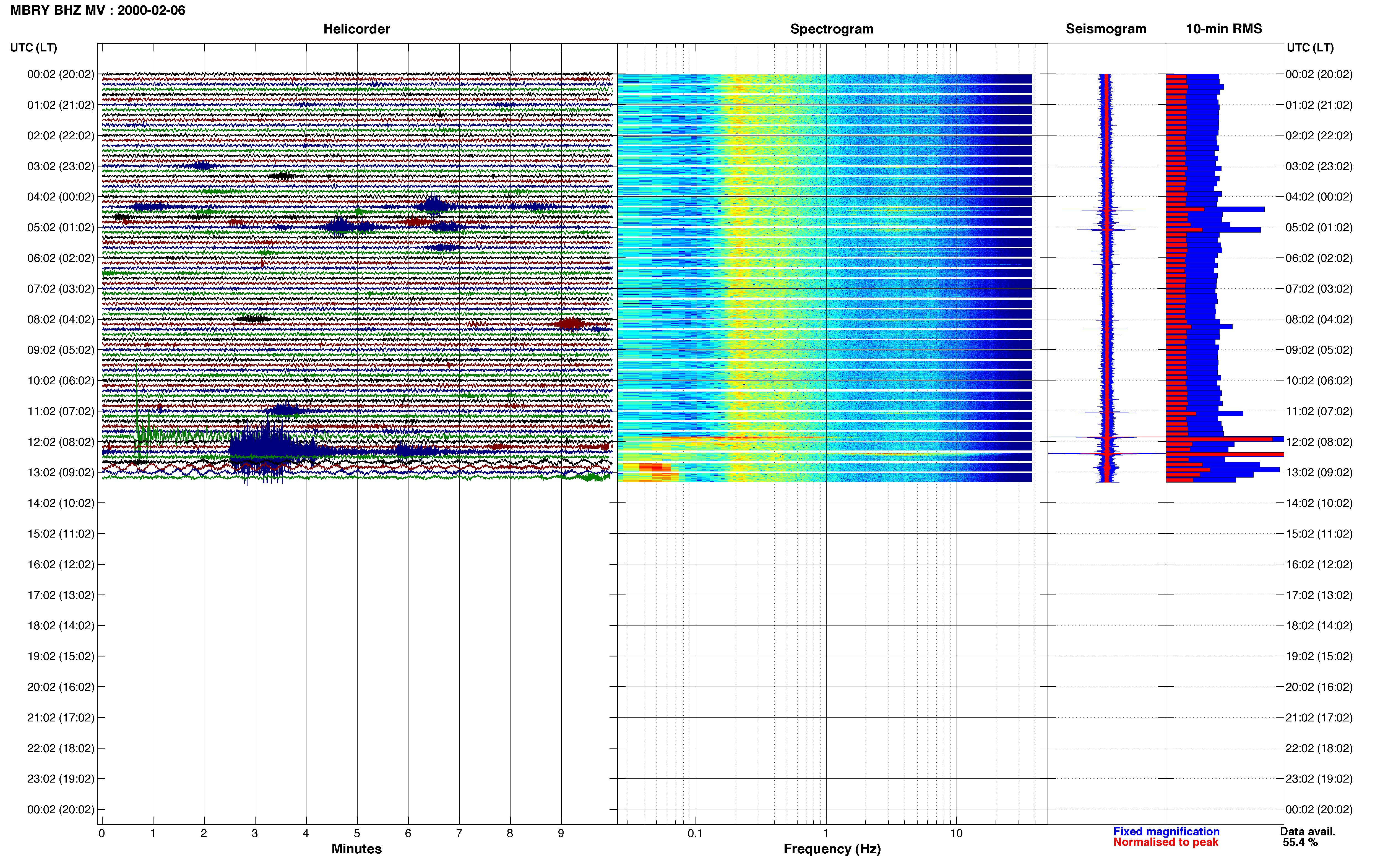Click left time label '12:02 (08:02)'
Viewport: 1388px width, 868px height.
[x=60, y=442]
